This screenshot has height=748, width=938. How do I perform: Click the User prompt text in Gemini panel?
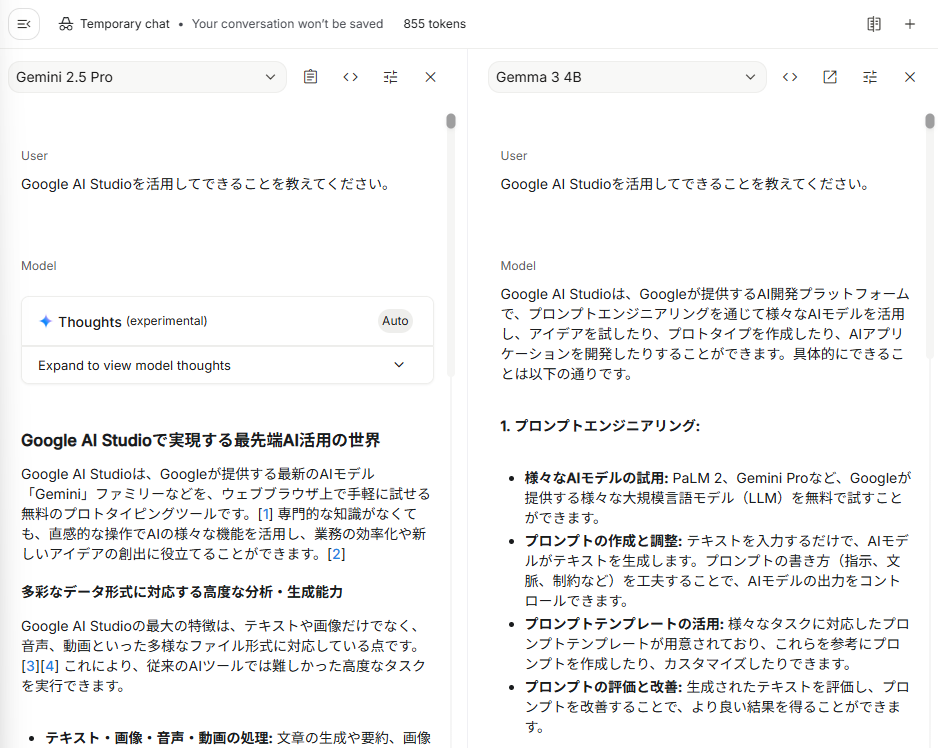206,184
